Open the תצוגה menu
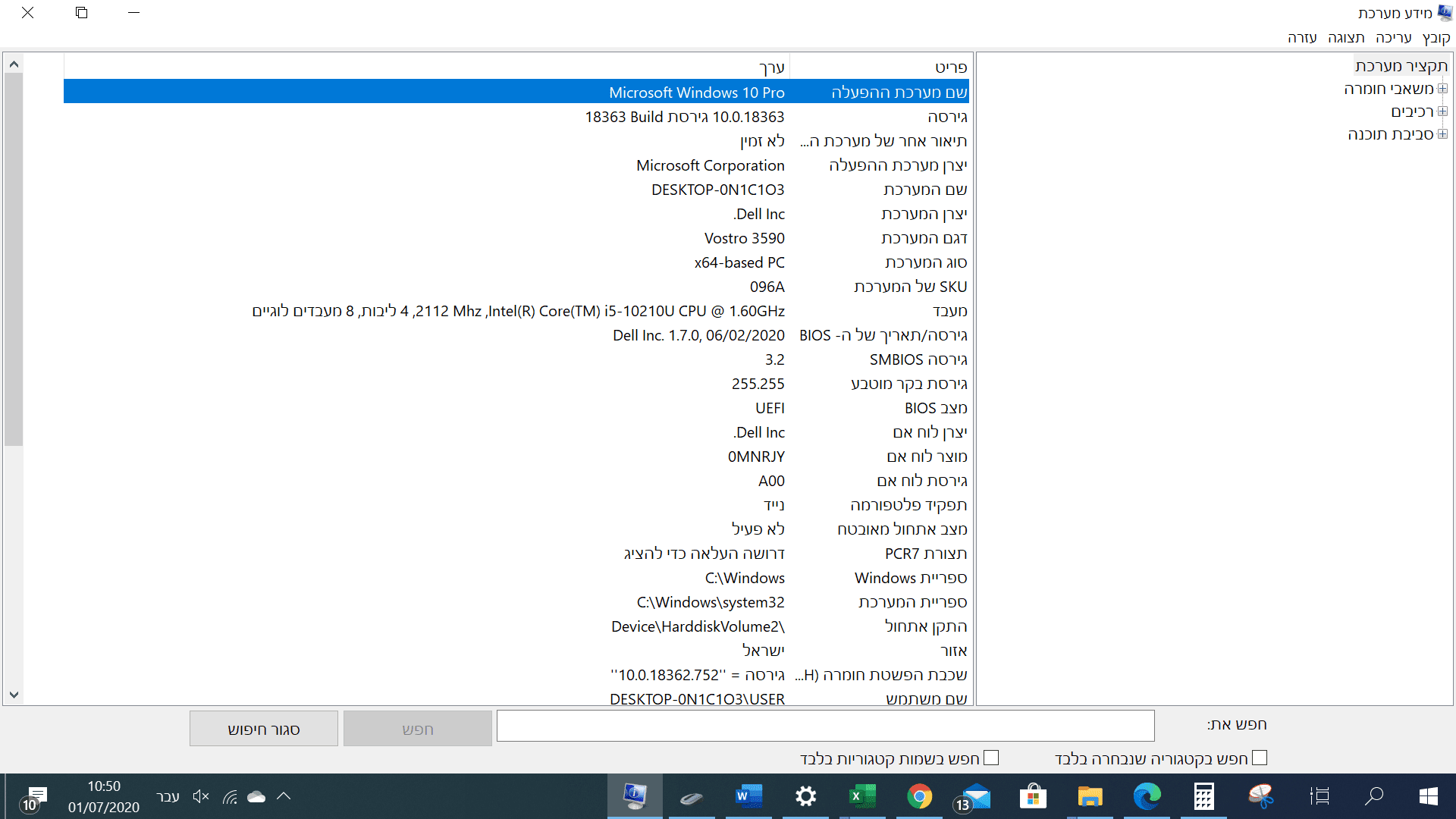 click(x=1346, y=38)
